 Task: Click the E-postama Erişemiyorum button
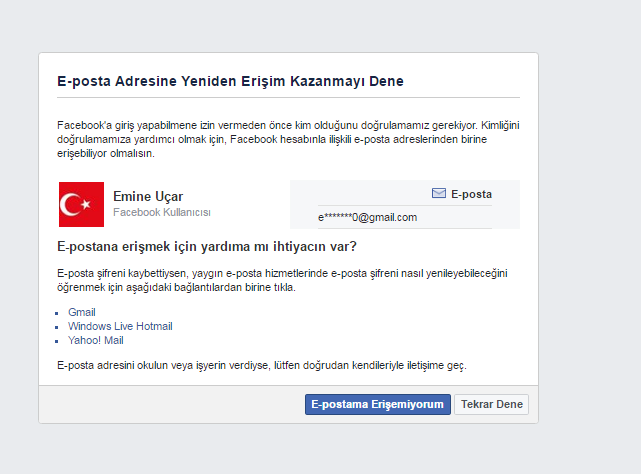(378, 404)
